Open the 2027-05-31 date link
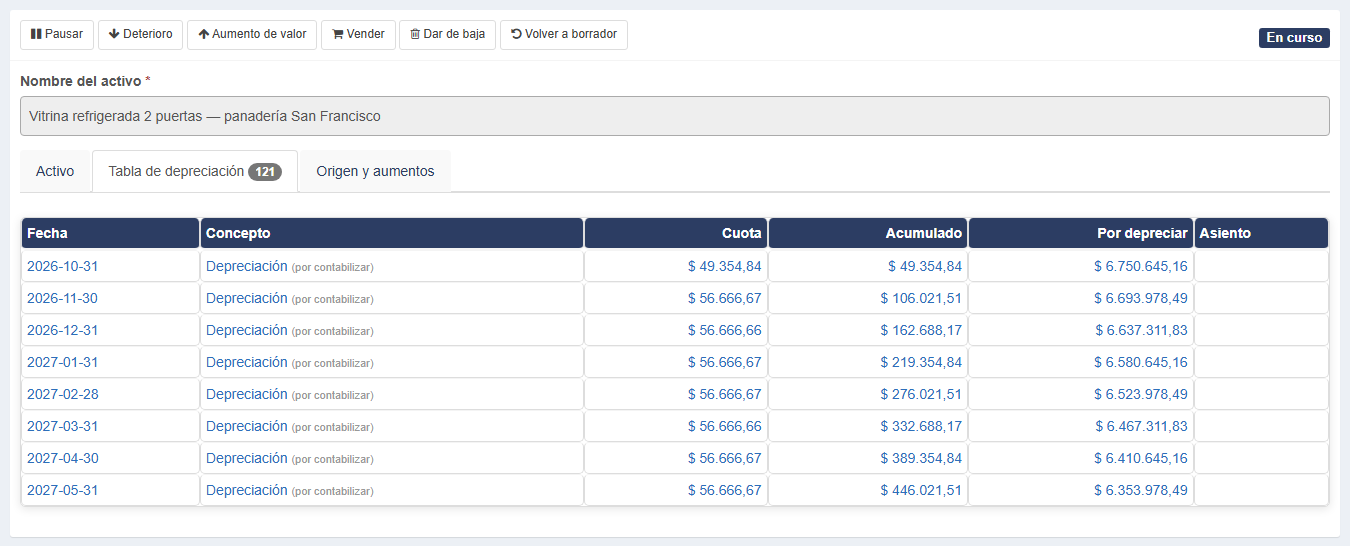 [62, 490]
